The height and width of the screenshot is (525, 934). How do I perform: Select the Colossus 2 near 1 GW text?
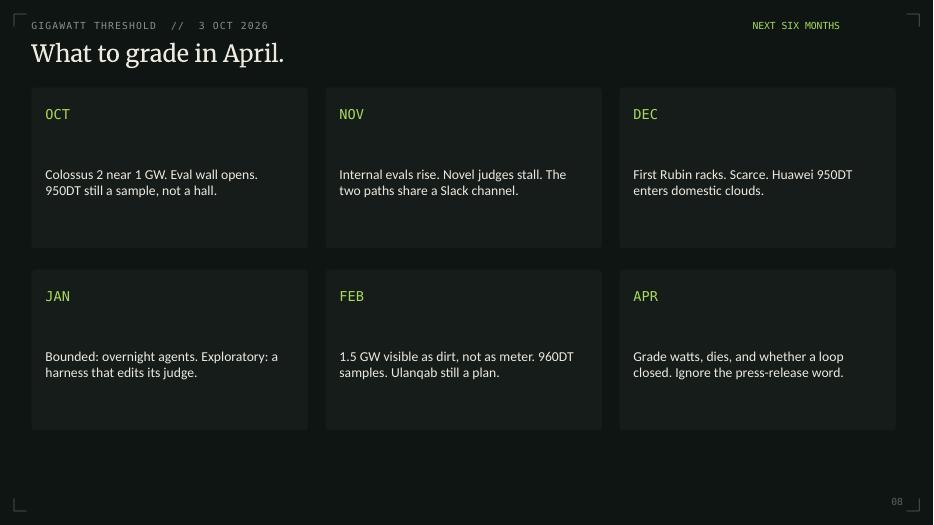151,182
